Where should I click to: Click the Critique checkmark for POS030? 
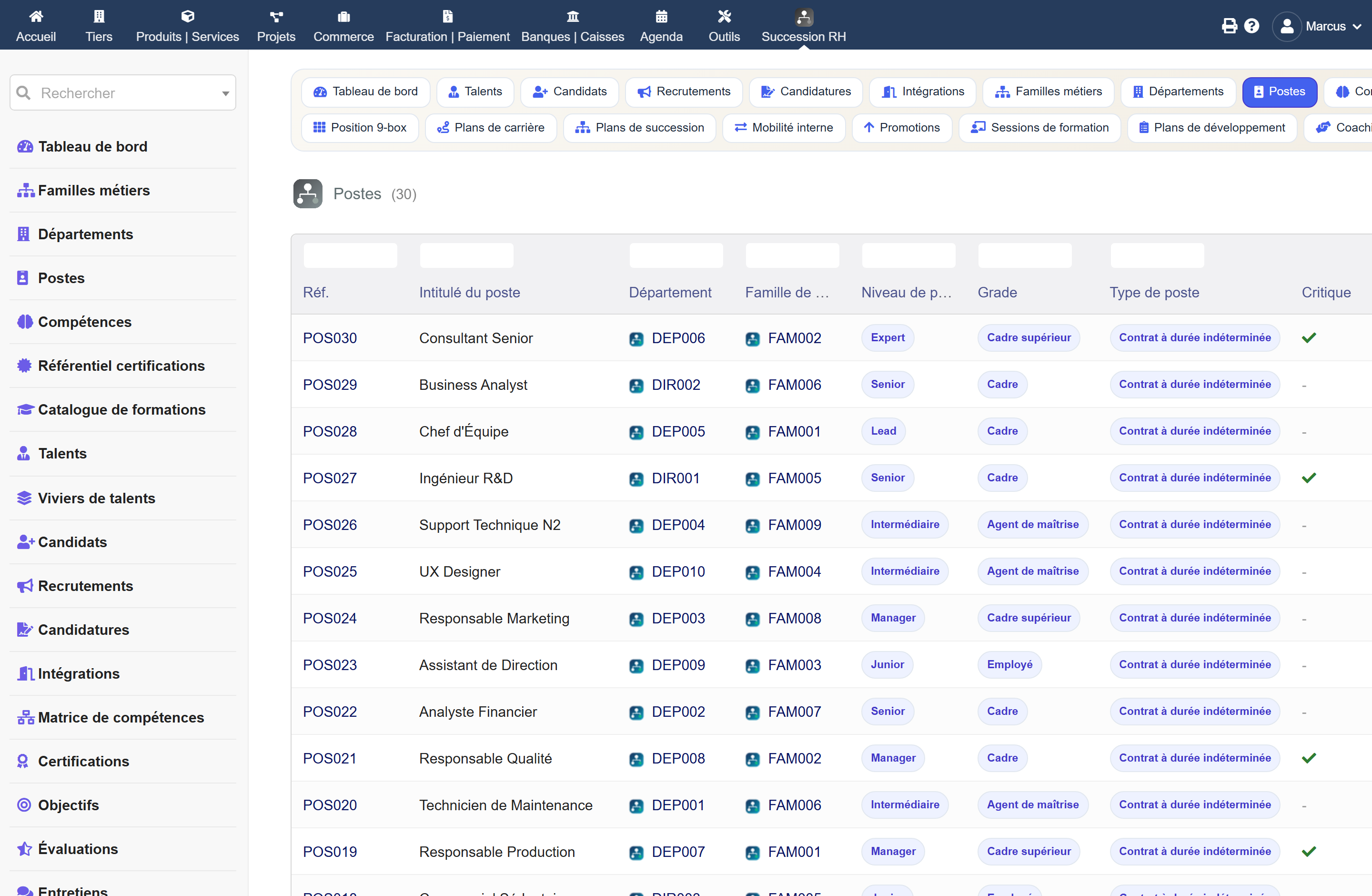(x=1309, y=338)
